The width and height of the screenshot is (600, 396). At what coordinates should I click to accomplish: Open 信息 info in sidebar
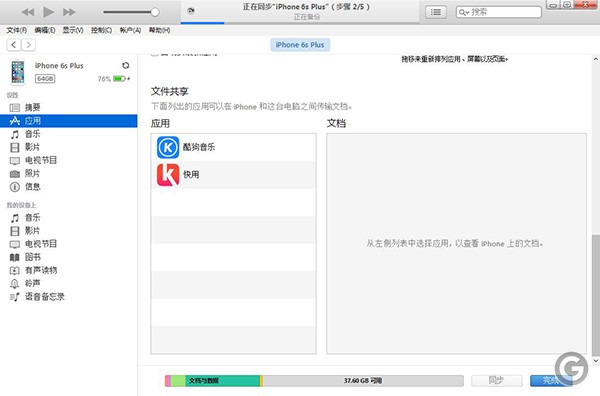[x=68, y=187]
